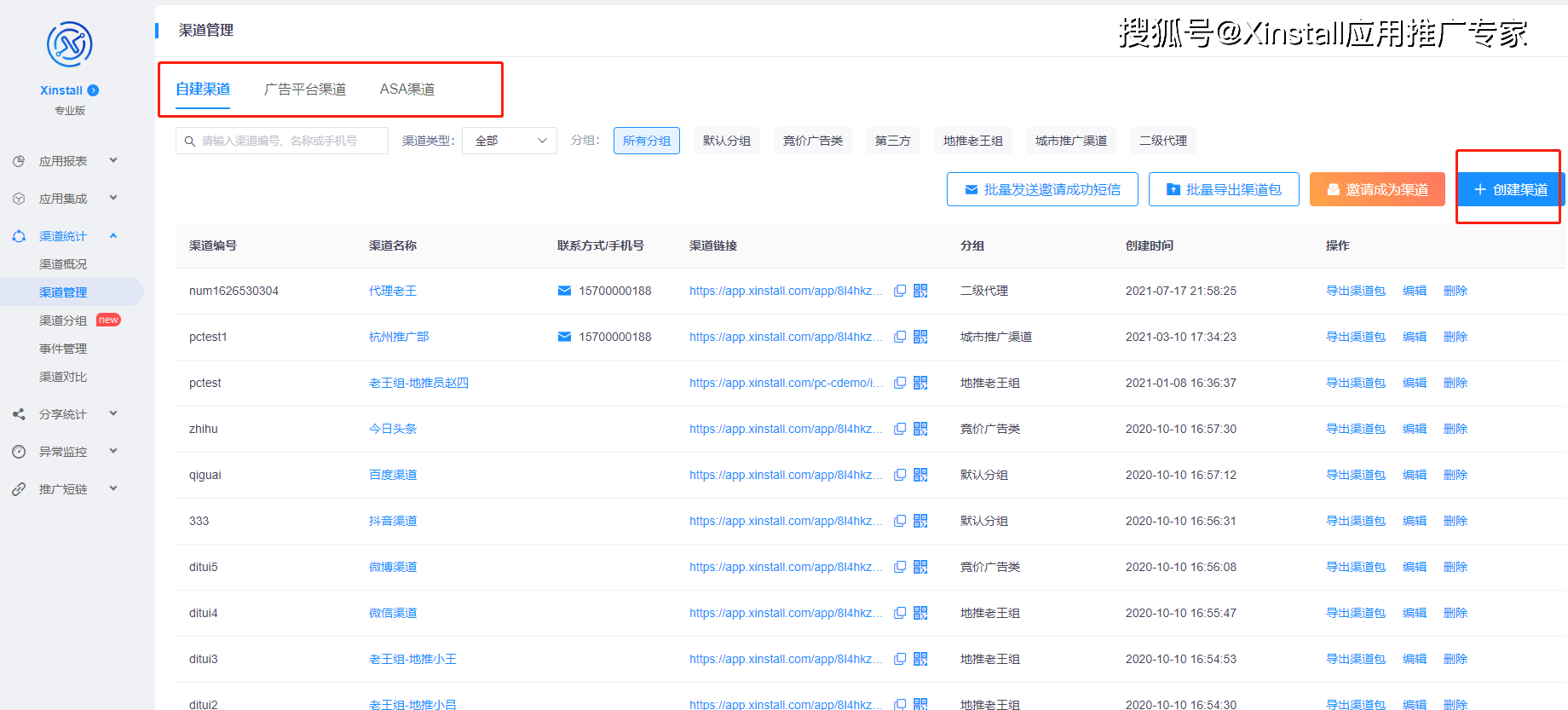Image resolution: width=1568 pixels, height=710 pixels.
Task: Show QR code for 微信渠道 row
Action: 920,613
